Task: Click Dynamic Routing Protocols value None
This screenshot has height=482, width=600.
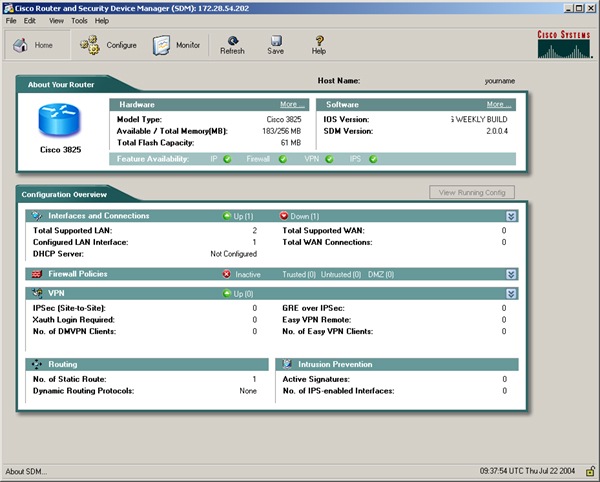Action: (x=248, y=391)
